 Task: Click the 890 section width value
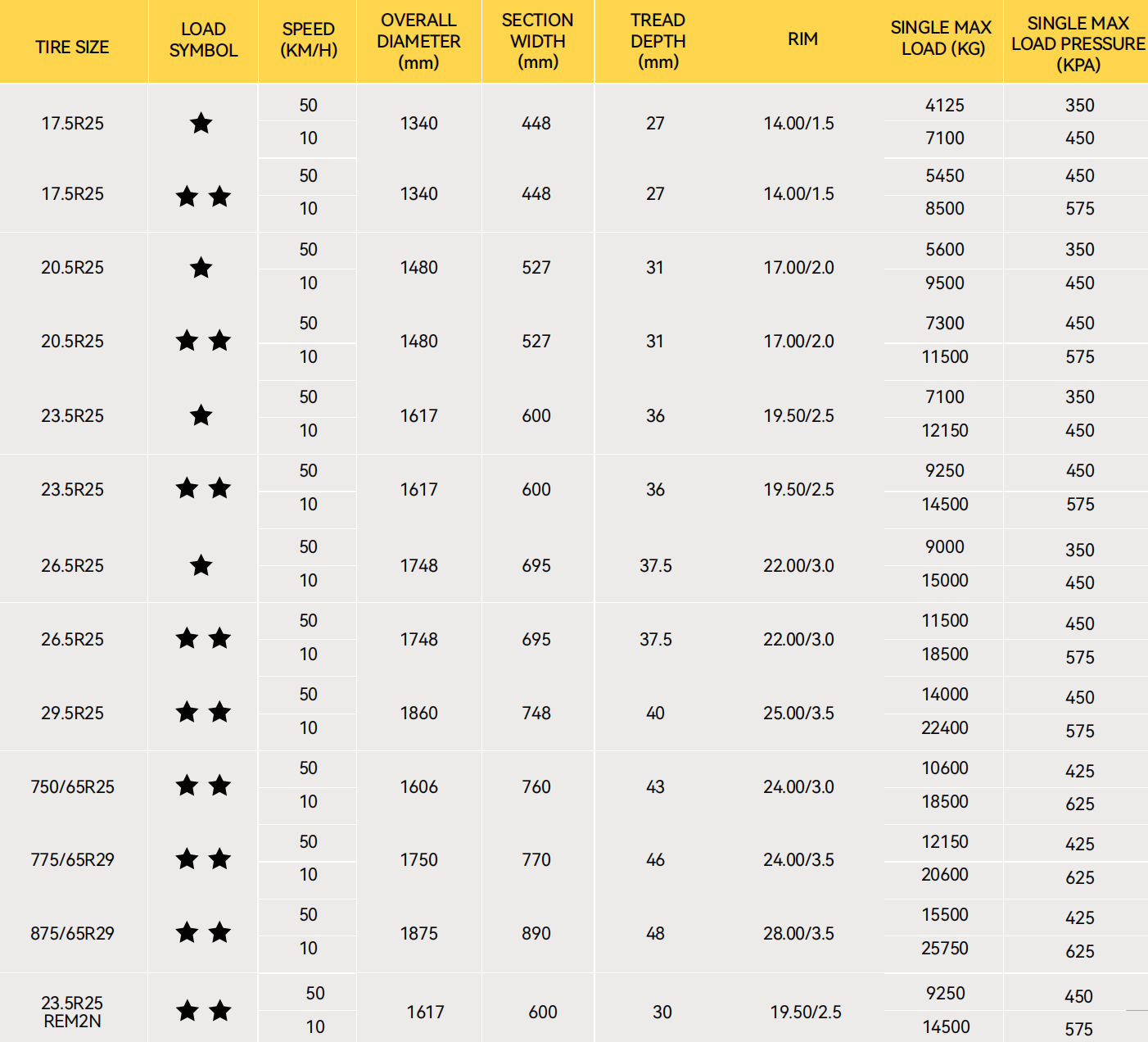pyautogui.click(x=536, y=933)
